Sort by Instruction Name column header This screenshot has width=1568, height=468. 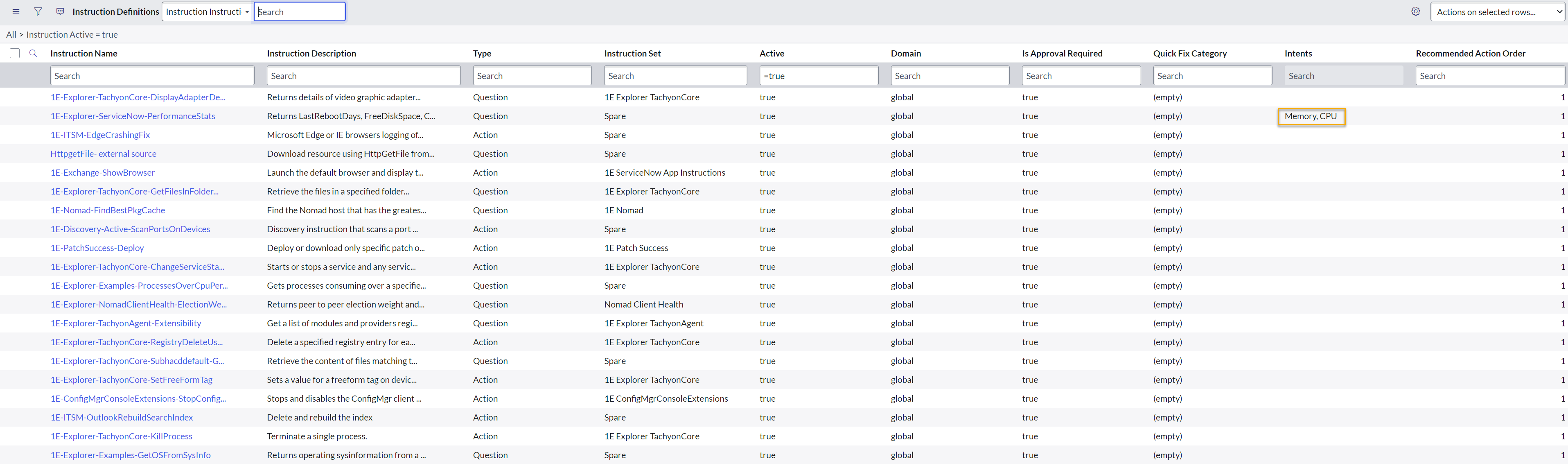click(84, 54)
